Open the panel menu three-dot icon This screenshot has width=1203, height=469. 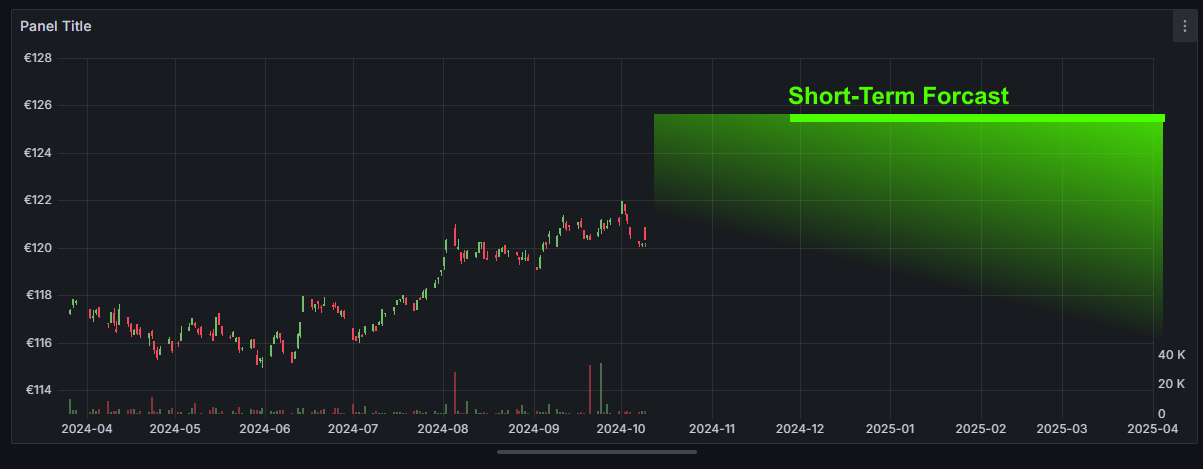1183,27
